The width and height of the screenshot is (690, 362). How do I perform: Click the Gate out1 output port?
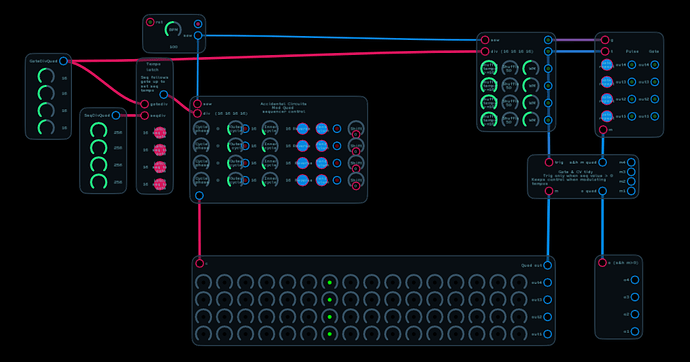coord(655,116)
